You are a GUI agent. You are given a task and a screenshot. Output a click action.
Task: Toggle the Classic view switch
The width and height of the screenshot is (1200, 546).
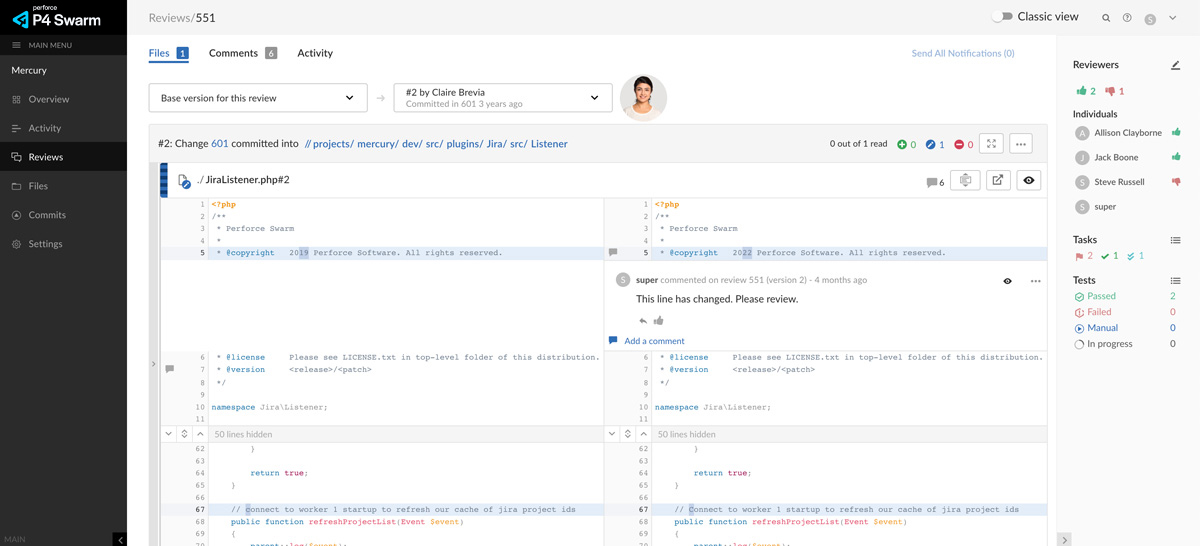pyautogui.click(x=1002, y=17)
